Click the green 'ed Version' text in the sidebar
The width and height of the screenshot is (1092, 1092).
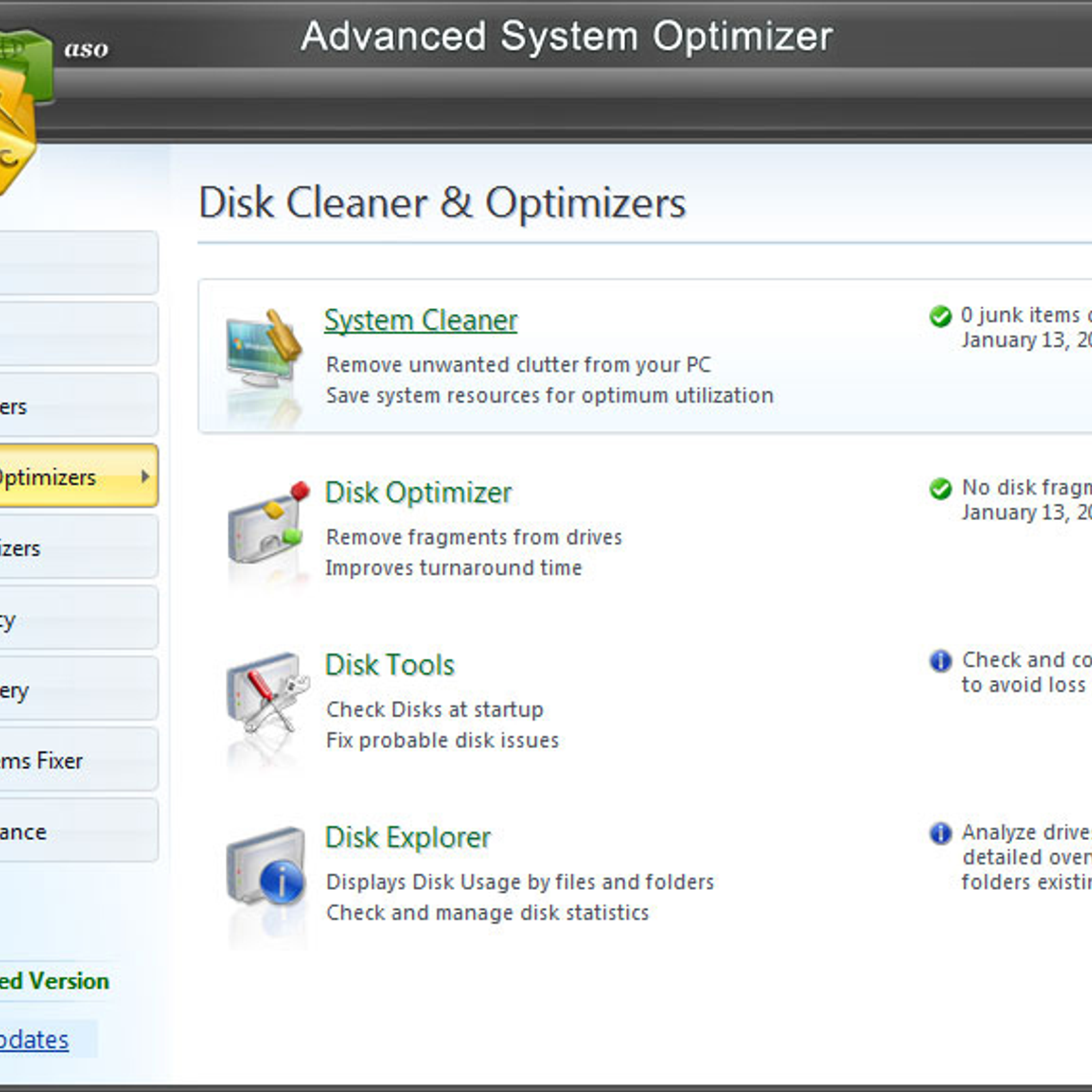tap(55, 981)
